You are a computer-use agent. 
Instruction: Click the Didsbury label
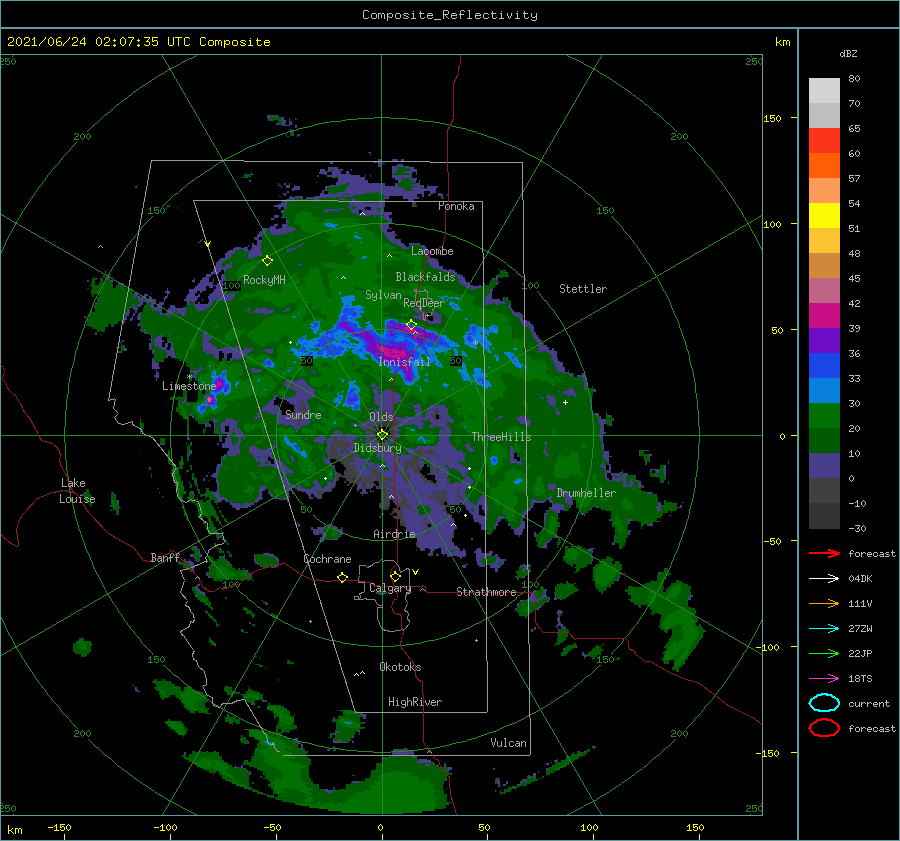tap(377, 448)
